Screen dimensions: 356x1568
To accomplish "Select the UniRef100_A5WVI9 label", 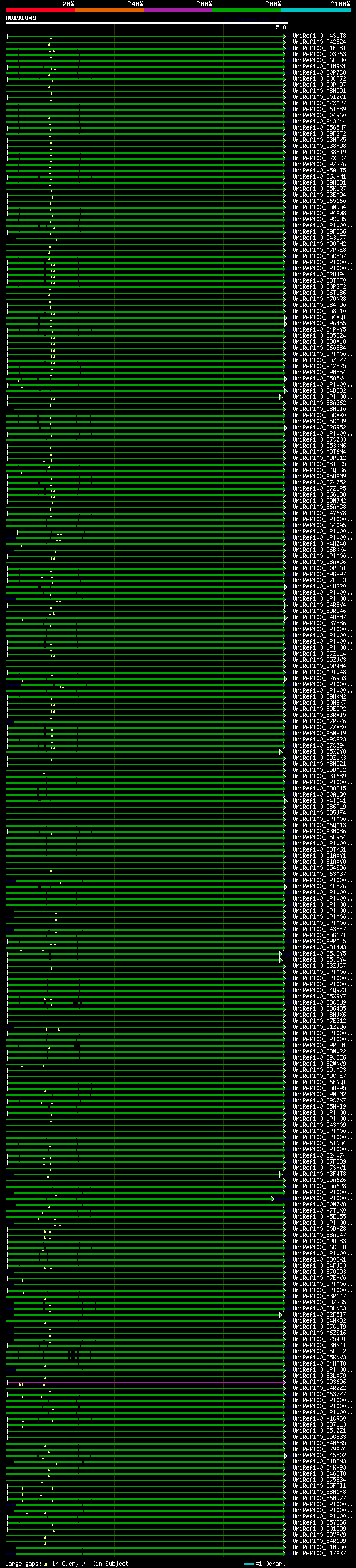I will [x=319, y=734].
